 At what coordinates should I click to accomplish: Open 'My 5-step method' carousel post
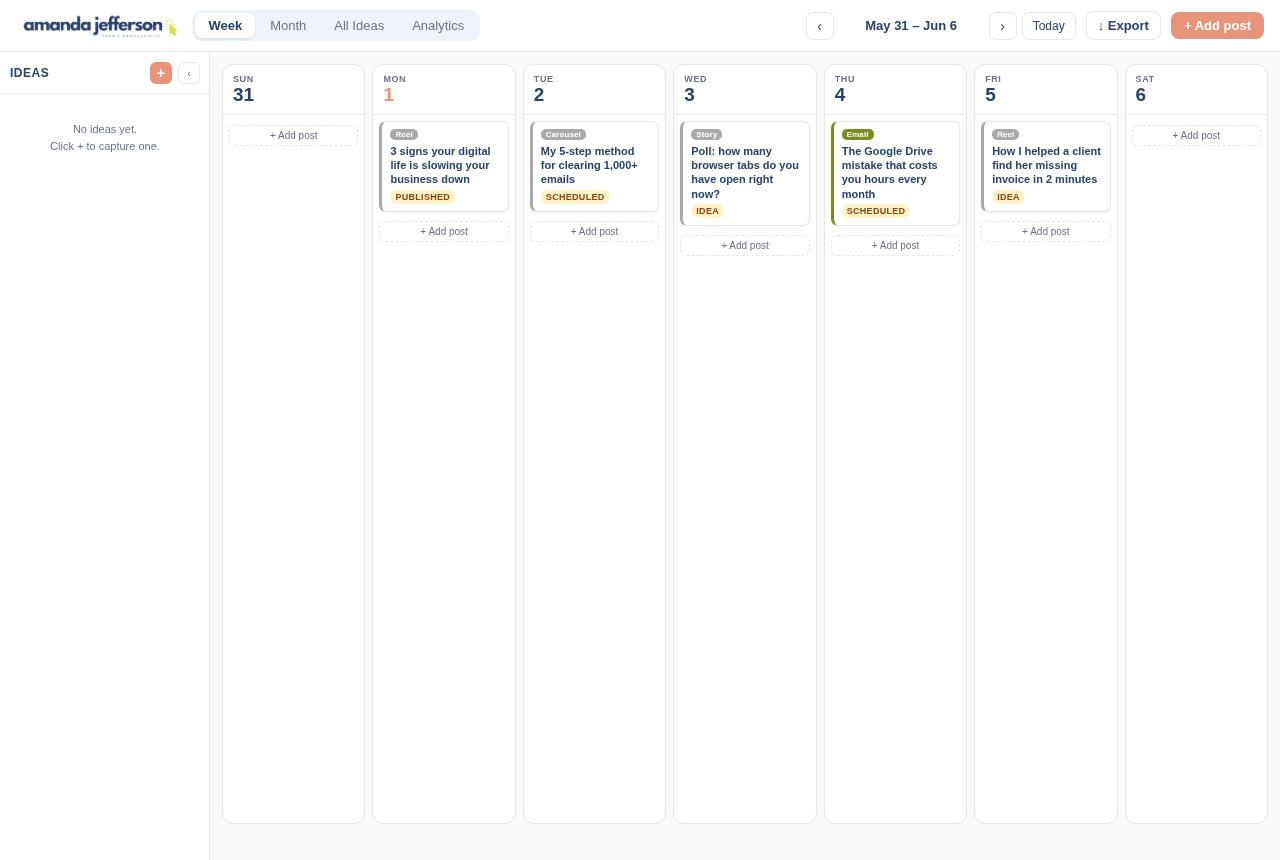(x=594, y=166)
